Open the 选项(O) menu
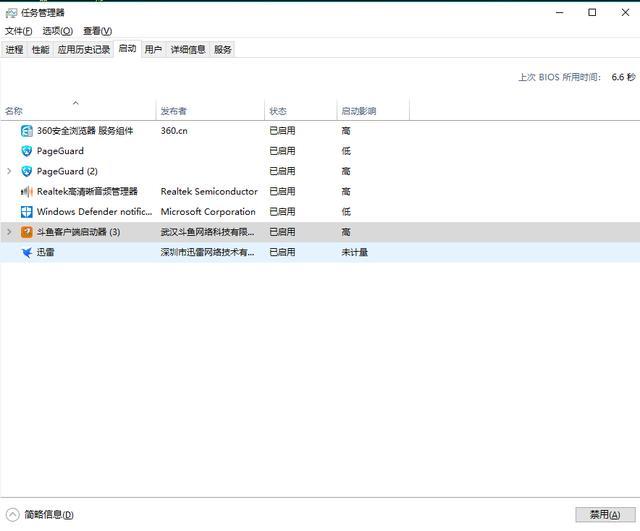Screen dimensions: 640x531 click(x=58, y=31)
